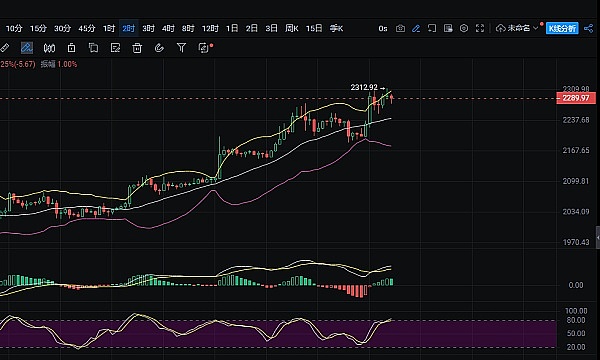
Task: Click the 2312.92 high price label
Action: point(364,88)
